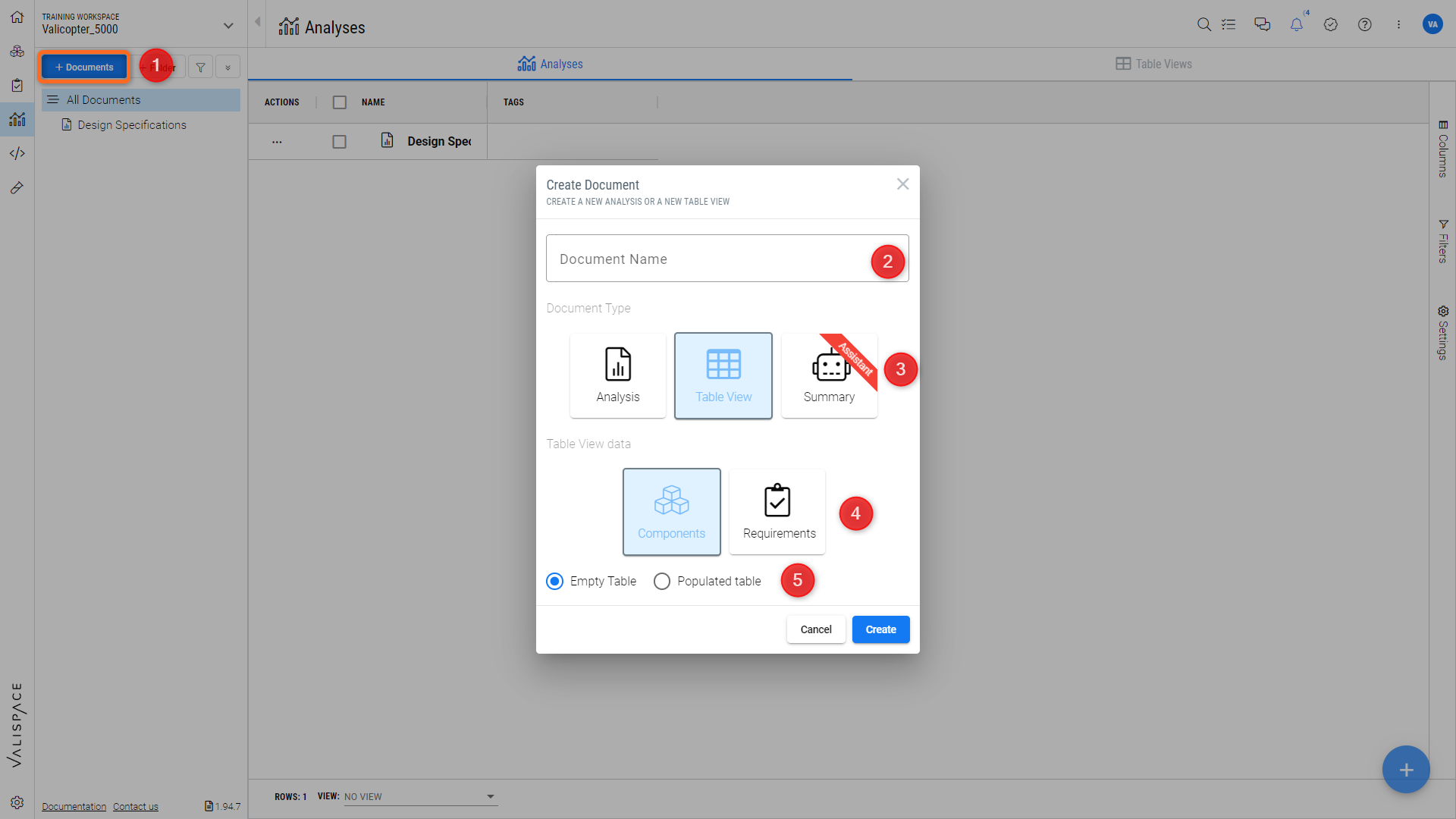Click the version 1.94.7 label
The width and height of the screenshot is (1456, 819).
point(223,806)
